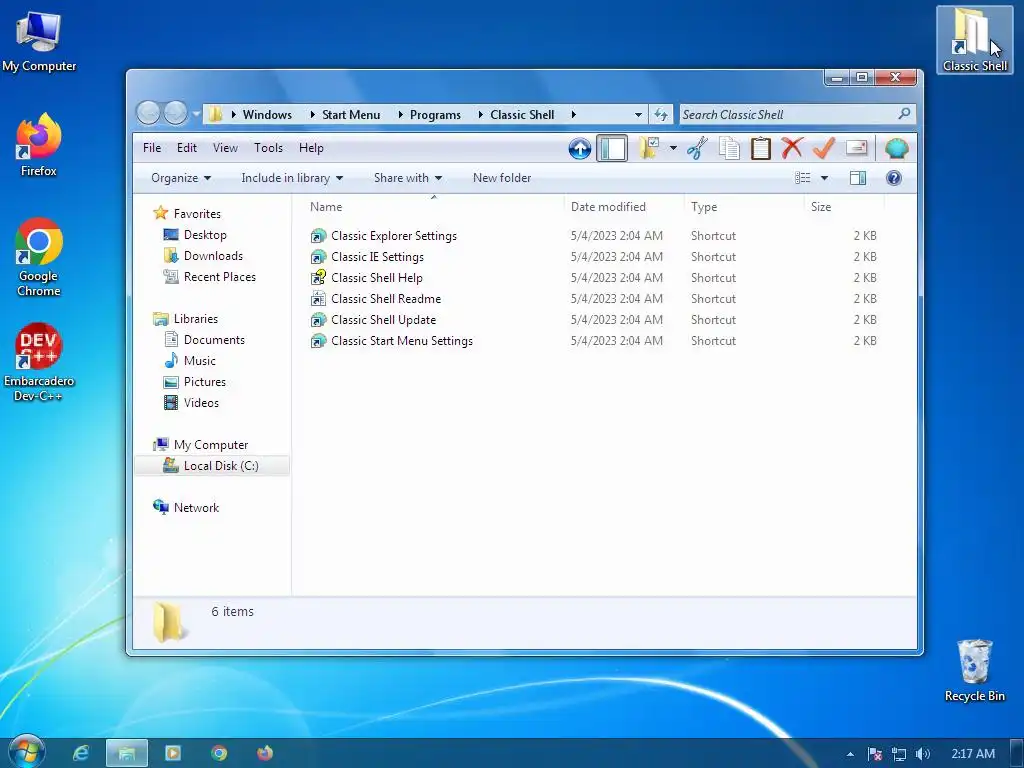Click the orange checkmark Properties icon
This screenshot has width=1024, height=768.
tap(824, 148)
